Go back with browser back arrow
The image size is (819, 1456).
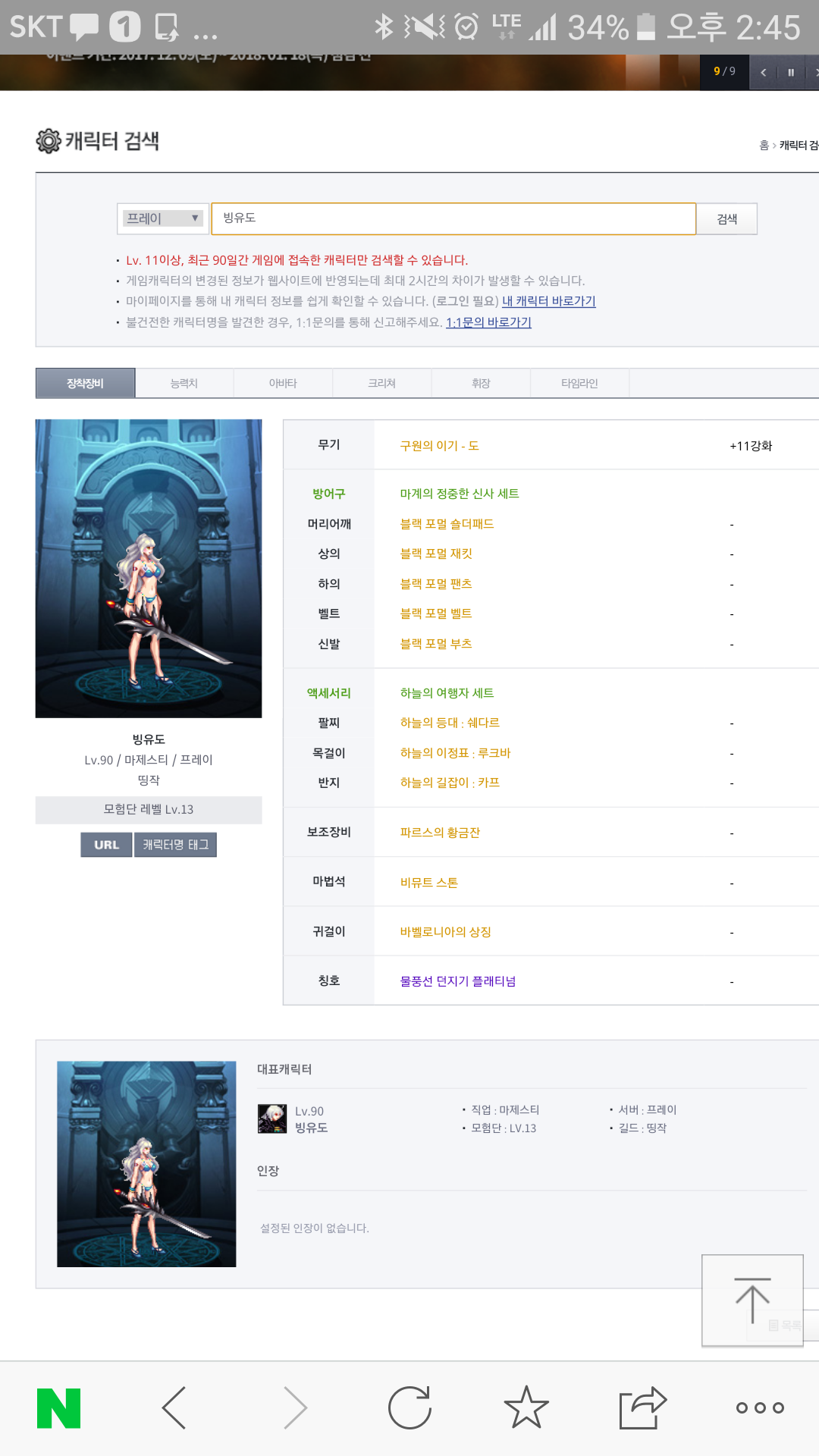click(x=174, y=1408)
